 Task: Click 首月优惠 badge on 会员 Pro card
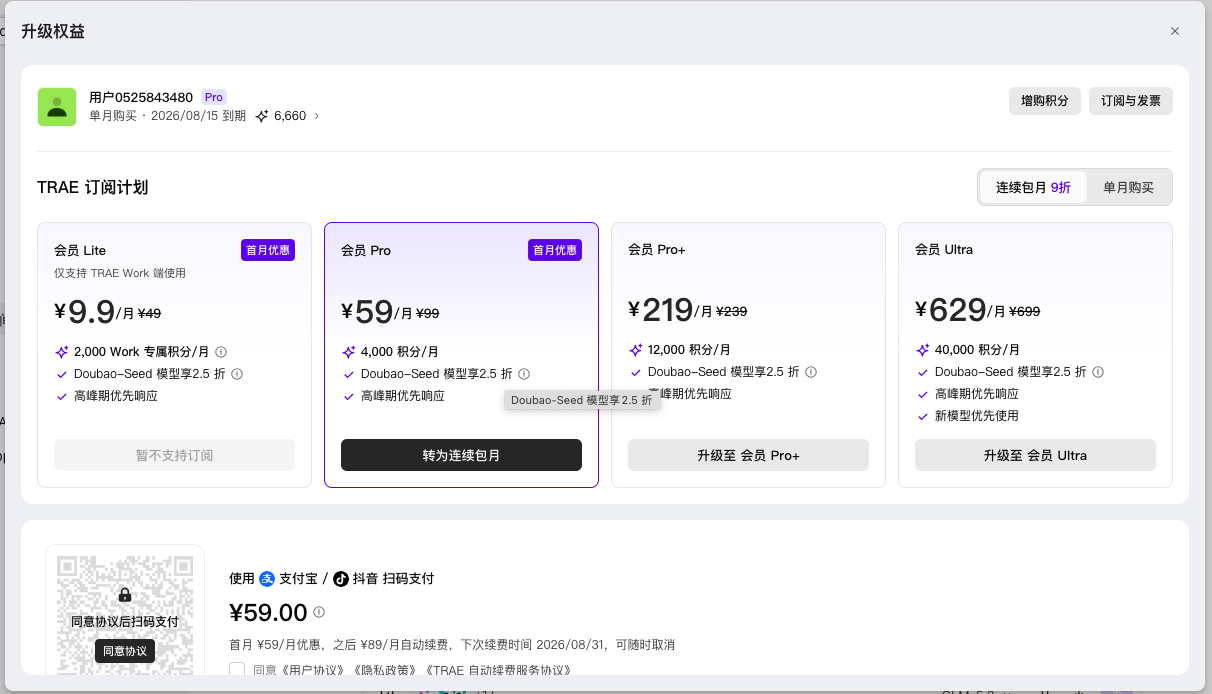pyautogui.click(x=555, y=250)
